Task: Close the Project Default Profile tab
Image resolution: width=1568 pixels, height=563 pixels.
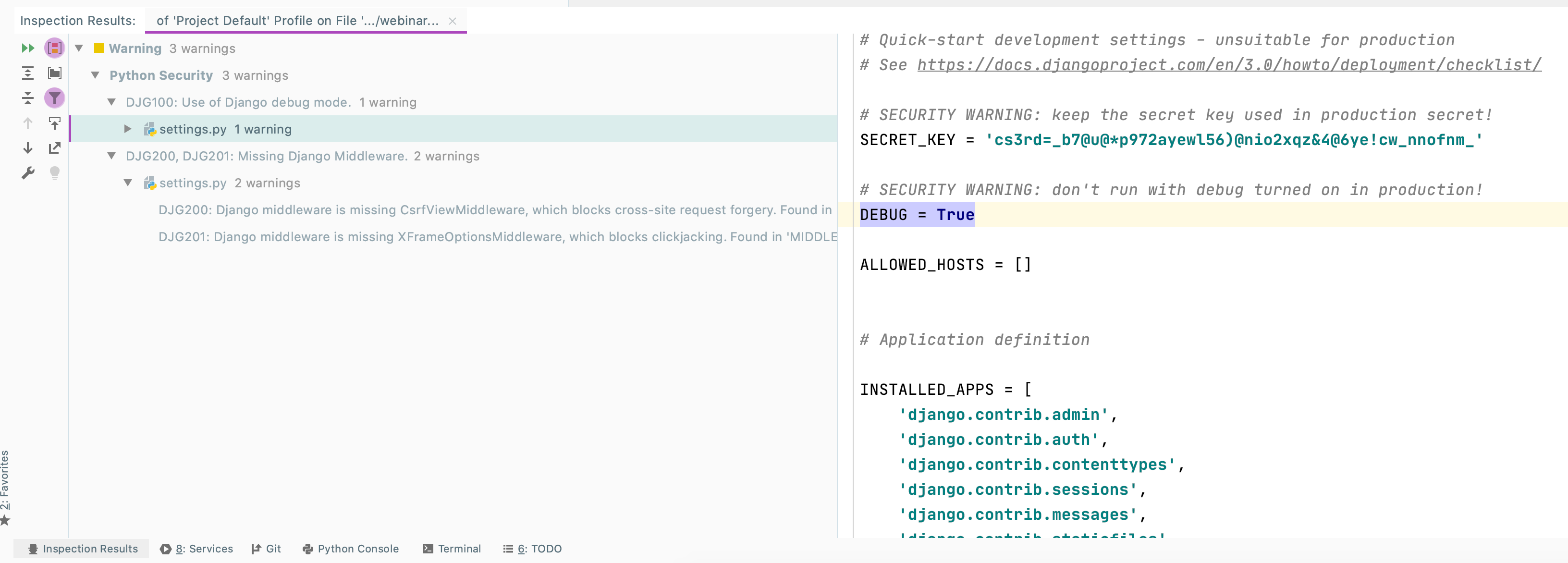Action: pos(452,21)
